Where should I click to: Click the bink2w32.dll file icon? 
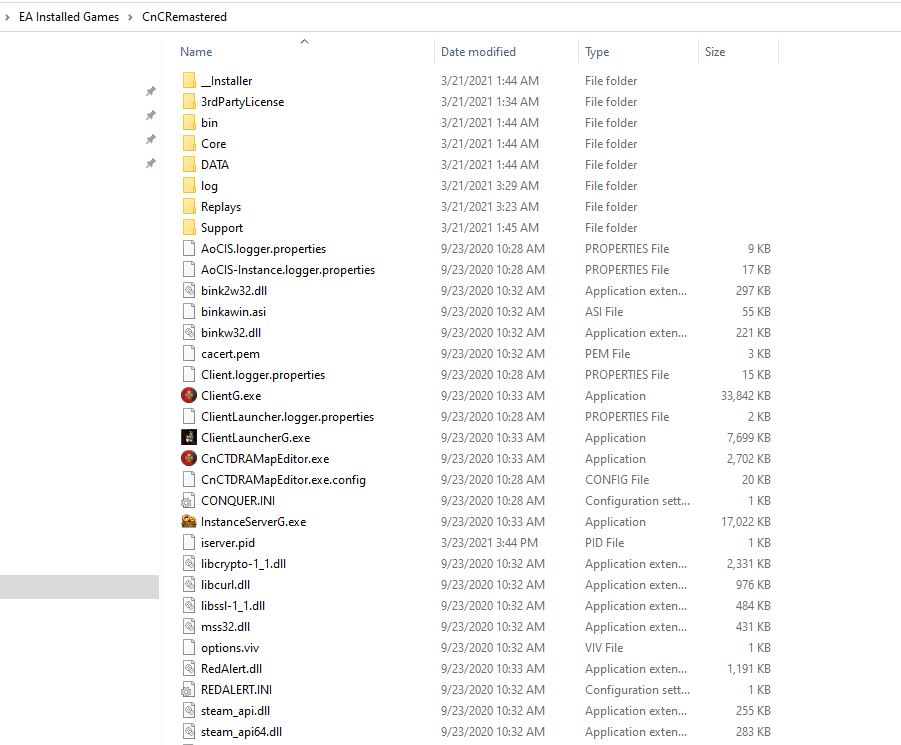click(x=189, y=291)
